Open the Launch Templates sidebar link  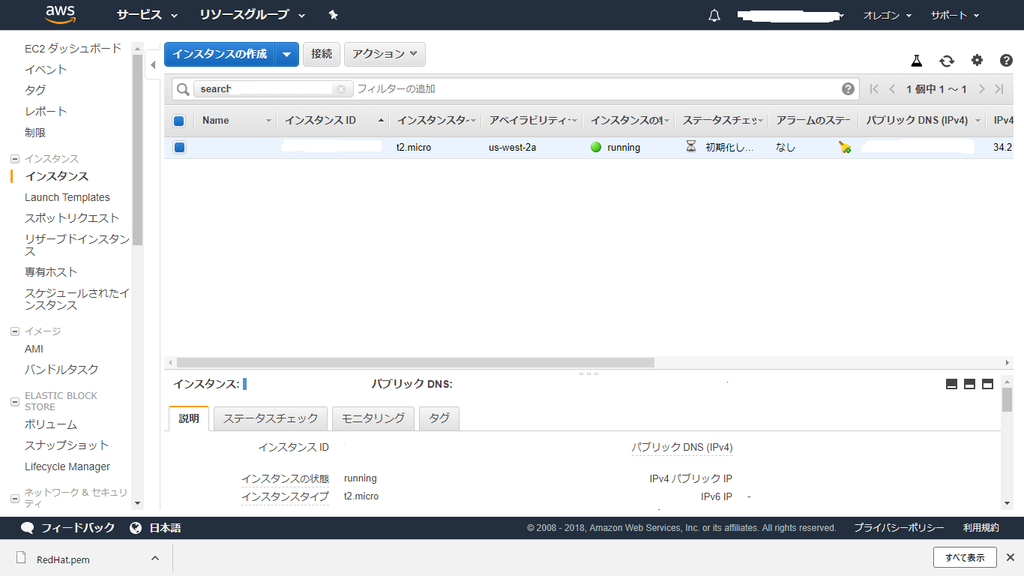pos(68,197)
